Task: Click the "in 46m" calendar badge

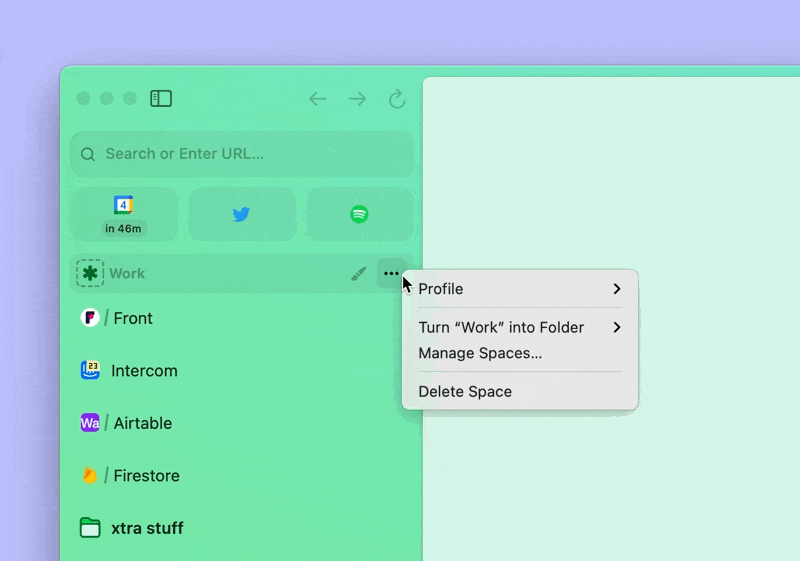Action: pos(123,228)
